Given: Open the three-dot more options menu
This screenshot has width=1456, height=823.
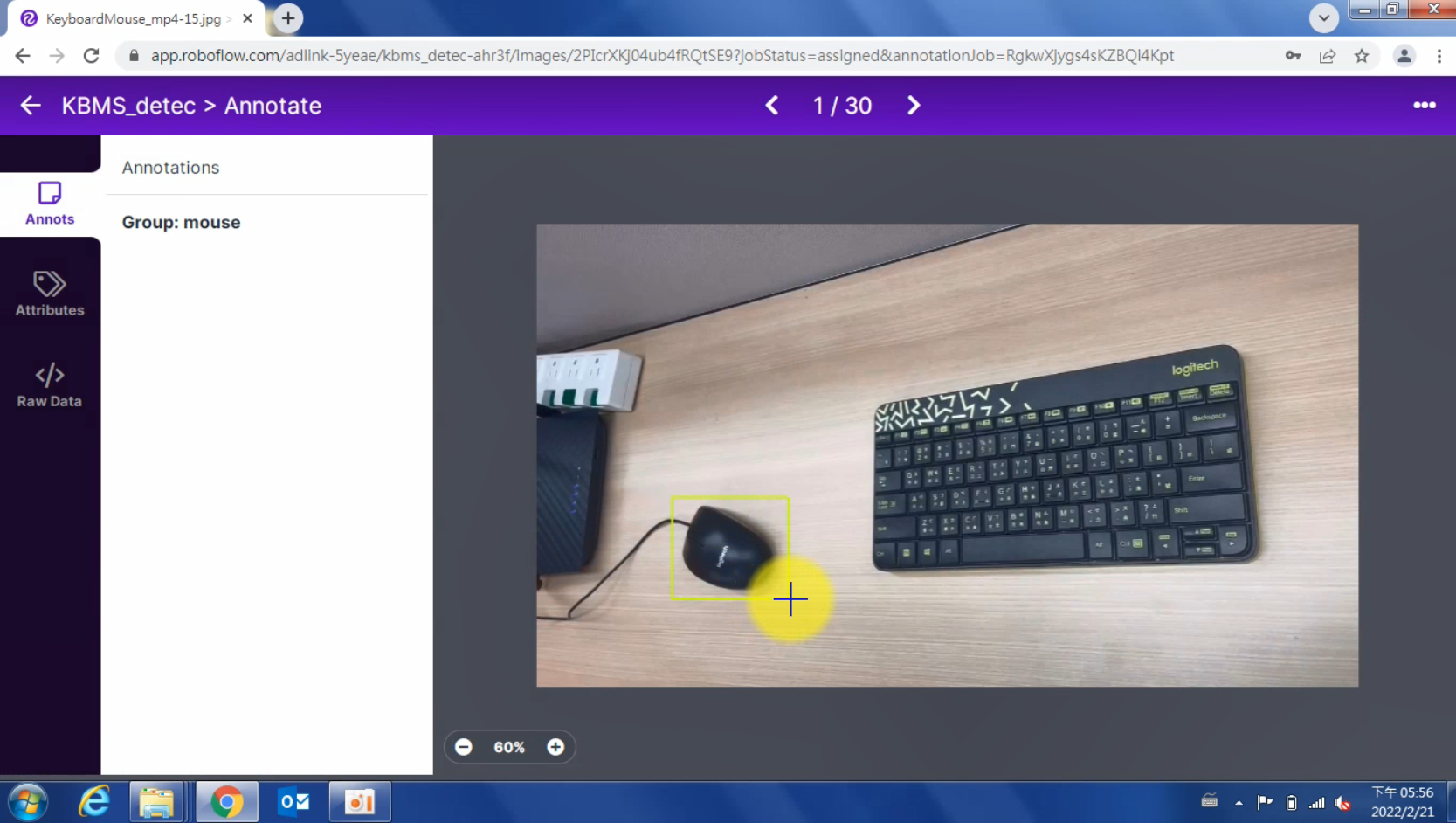Looking at the screenshot, I should click(x=1424, y=106).
